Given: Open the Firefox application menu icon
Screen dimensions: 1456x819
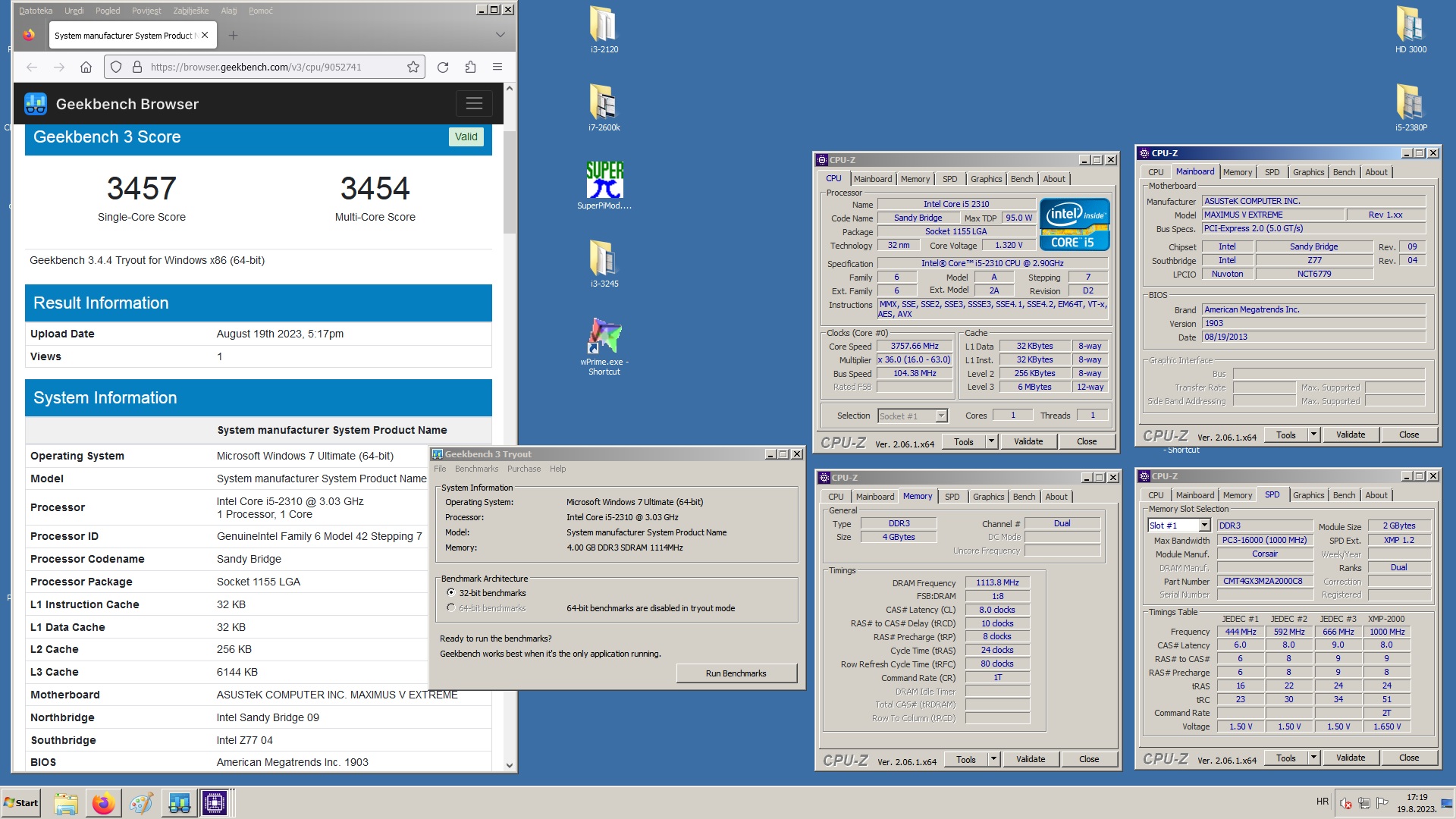Looking at the screenshot, I should pyautogui.click(x=497, y=67).
